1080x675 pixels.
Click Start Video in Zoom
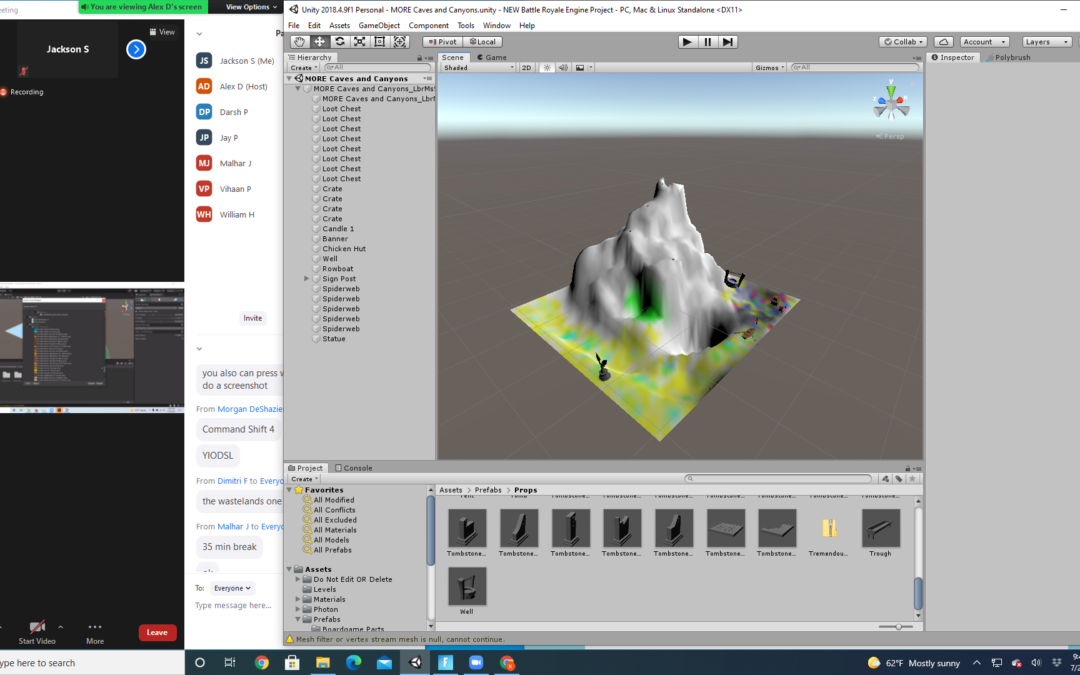click(37, 632)
